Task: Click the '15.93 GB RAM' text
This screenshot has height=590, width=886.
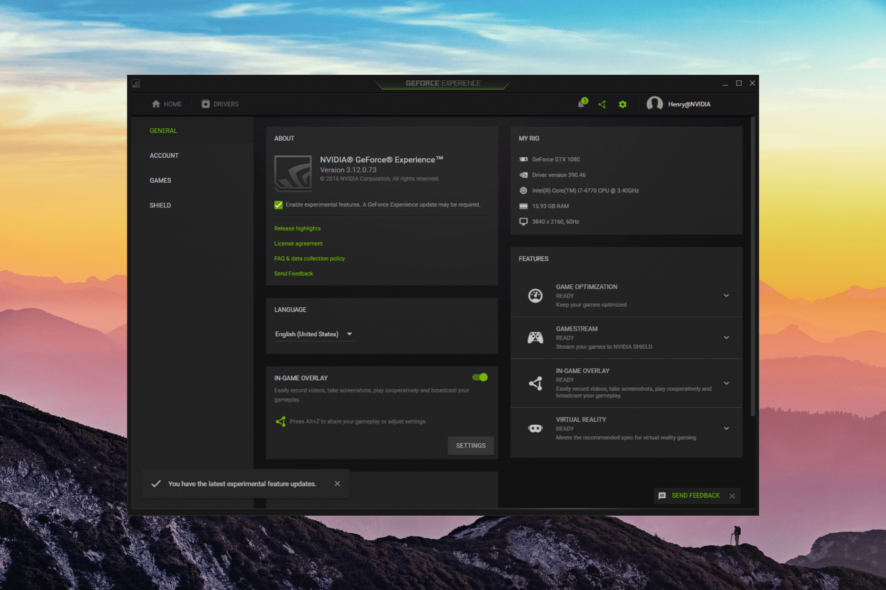Action: pyautogui.click(x=550, y=206)
